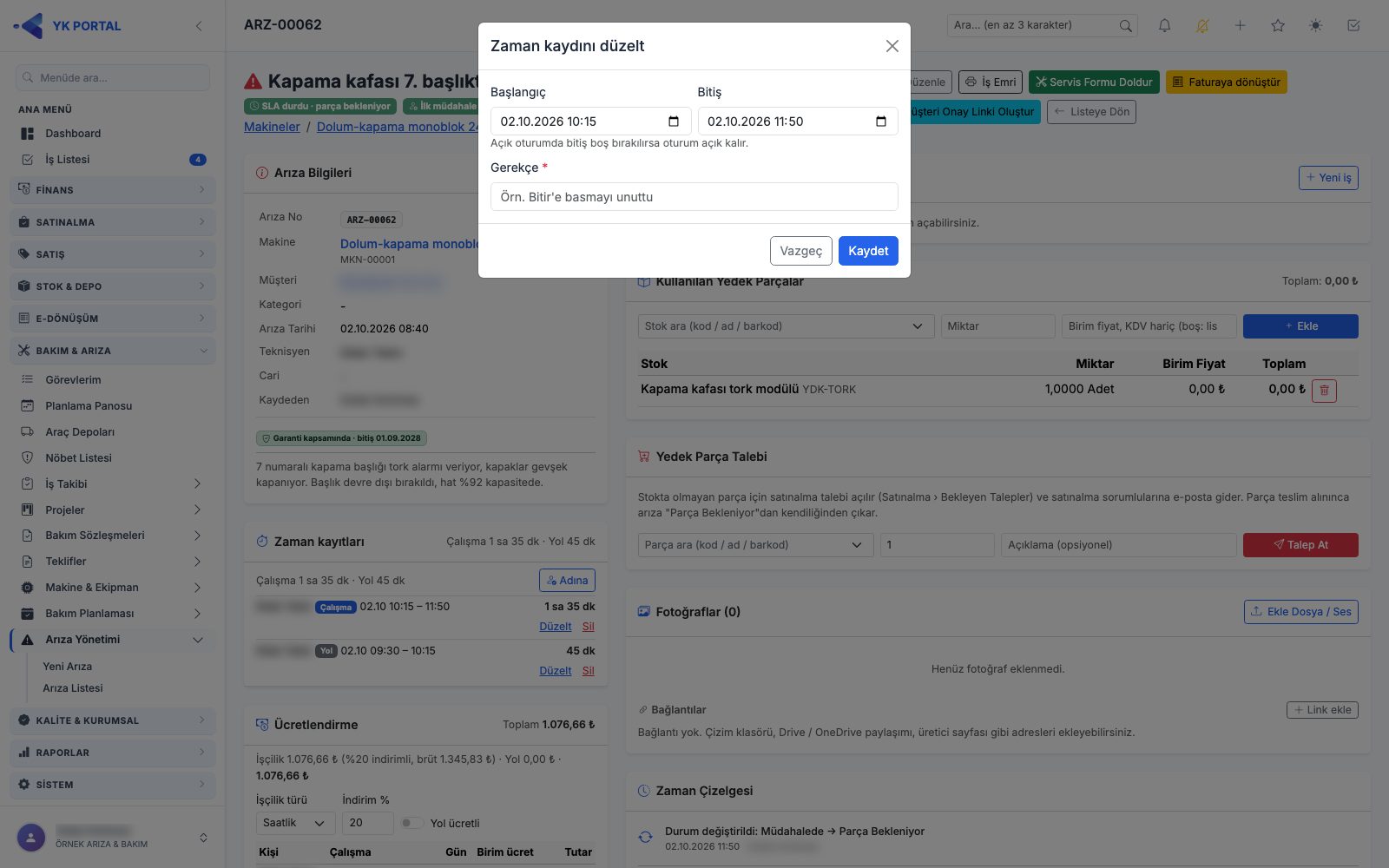The height and width of the screenshot is (868, 1389).
Task: Collapse the BAKIM & ARIZA section
Action: [113, 351]
